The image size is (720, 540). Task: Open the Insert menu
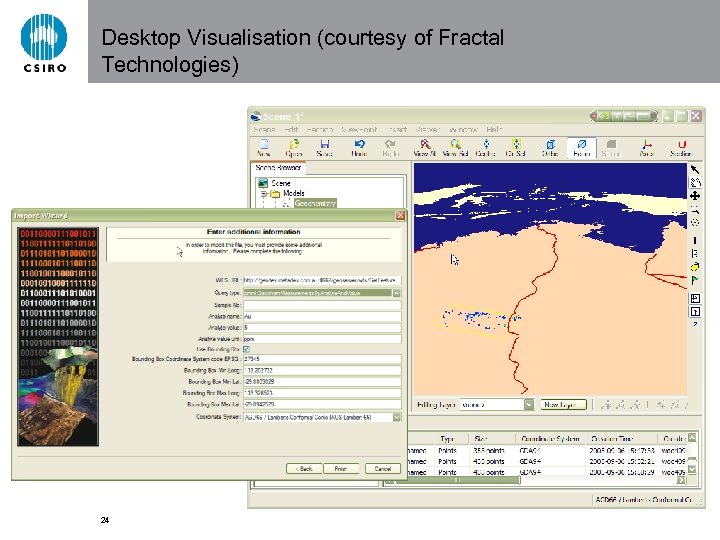click(398, 130)
